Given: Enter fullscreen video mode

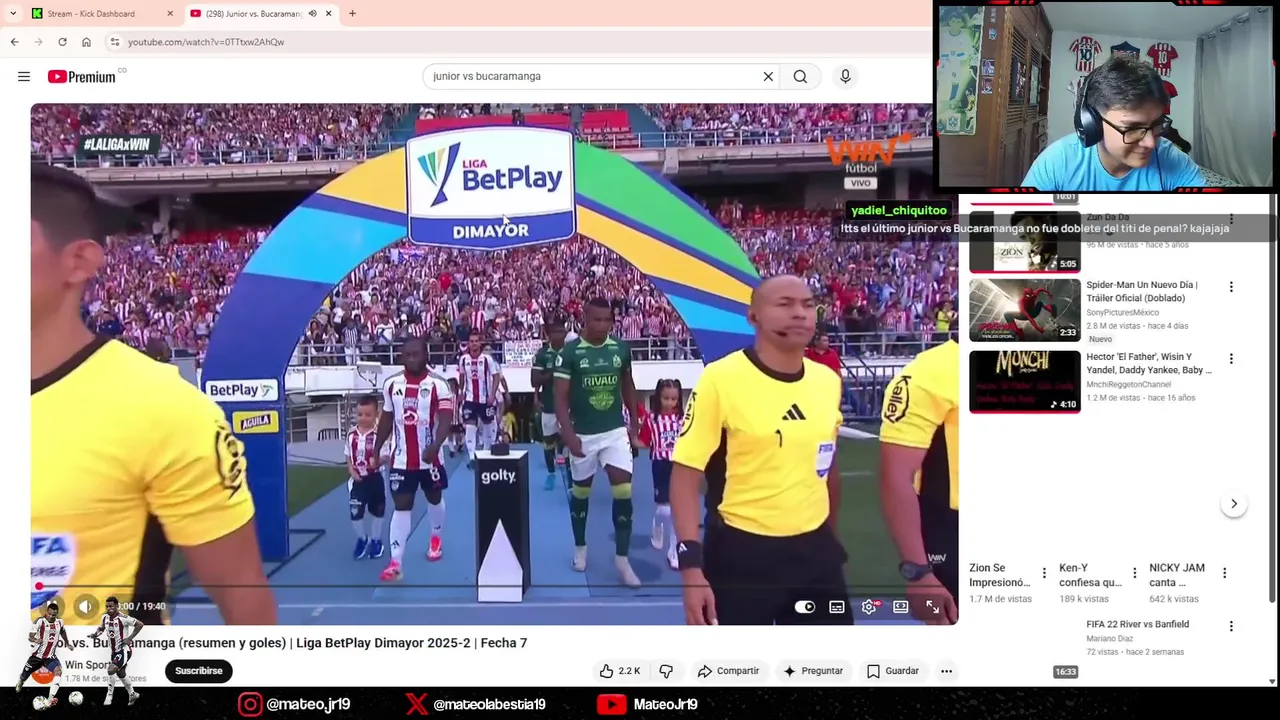Looking at the screenshot, I should [x=932, y=607].
